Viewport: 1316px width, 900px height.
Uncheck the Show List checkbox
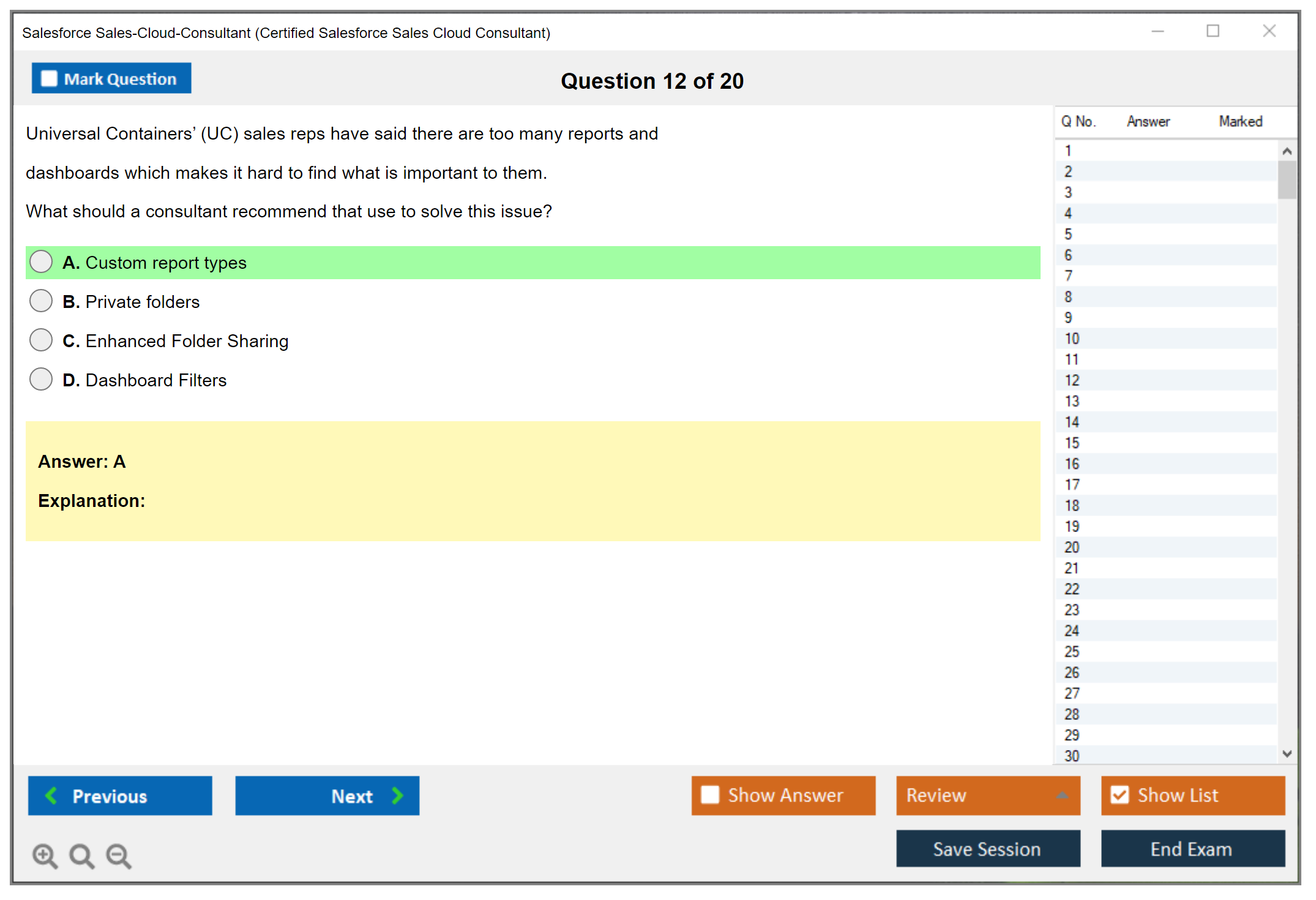pyautogui.click(x=1120, y=795)
